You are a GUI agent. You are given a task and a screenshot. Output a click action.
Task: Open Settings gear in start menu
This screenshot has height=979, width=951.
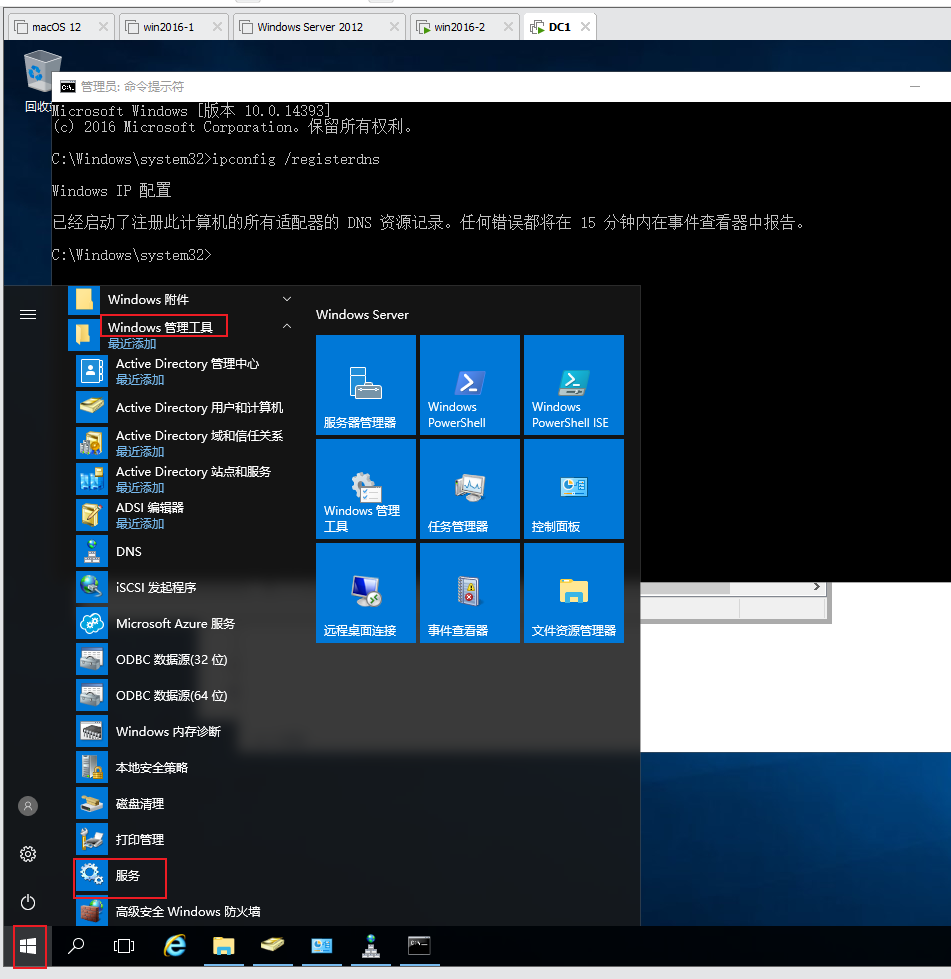tap(28, 854)
